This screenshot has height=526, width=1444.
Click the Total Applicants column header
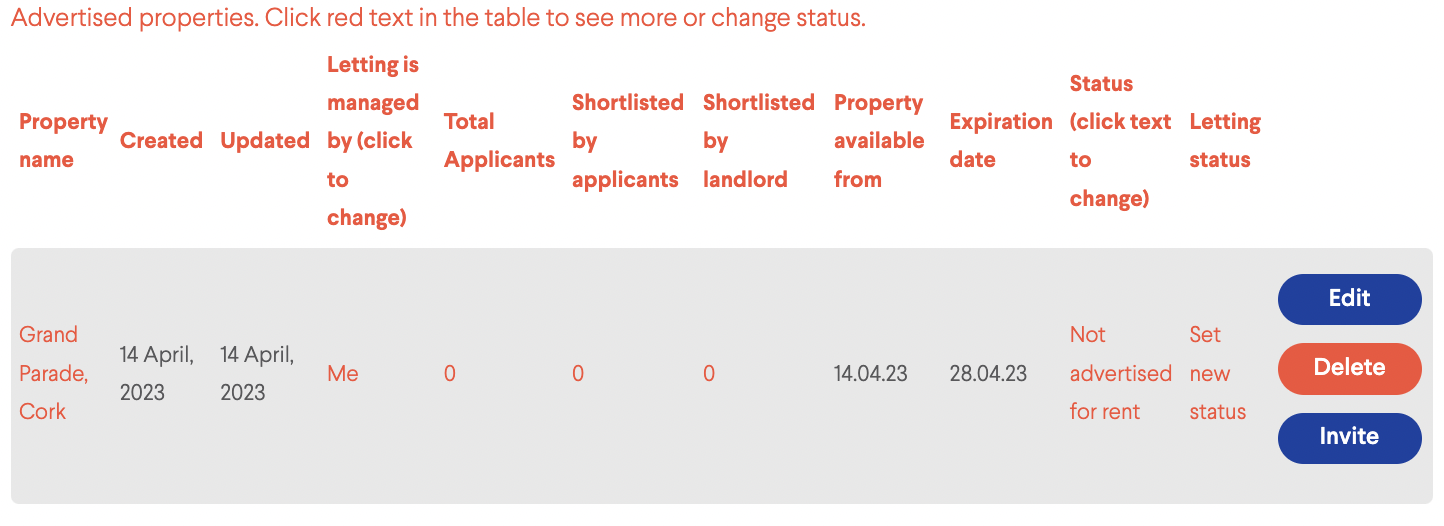click(499, 141)
